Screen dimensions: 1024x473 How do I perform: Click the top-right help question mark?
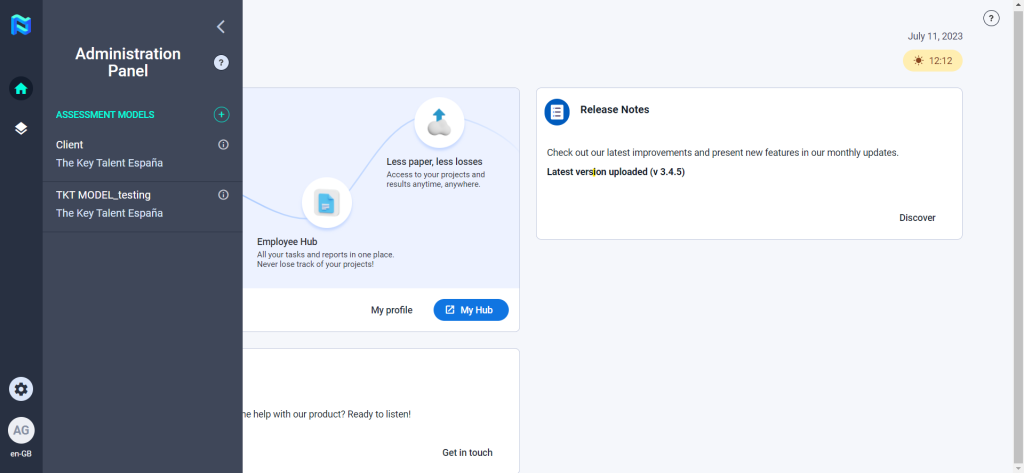[991, 18]
